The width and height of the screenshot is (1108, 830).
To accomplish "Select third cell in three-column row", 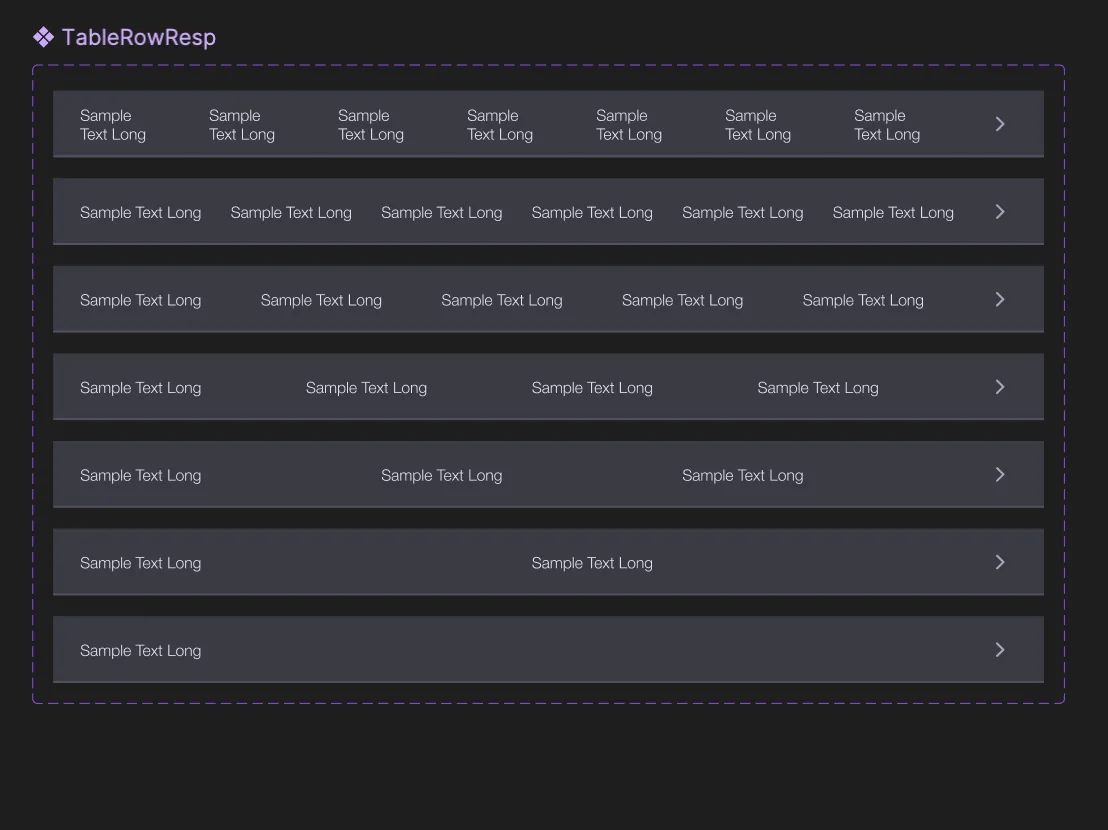I will (x=743, y=475).
